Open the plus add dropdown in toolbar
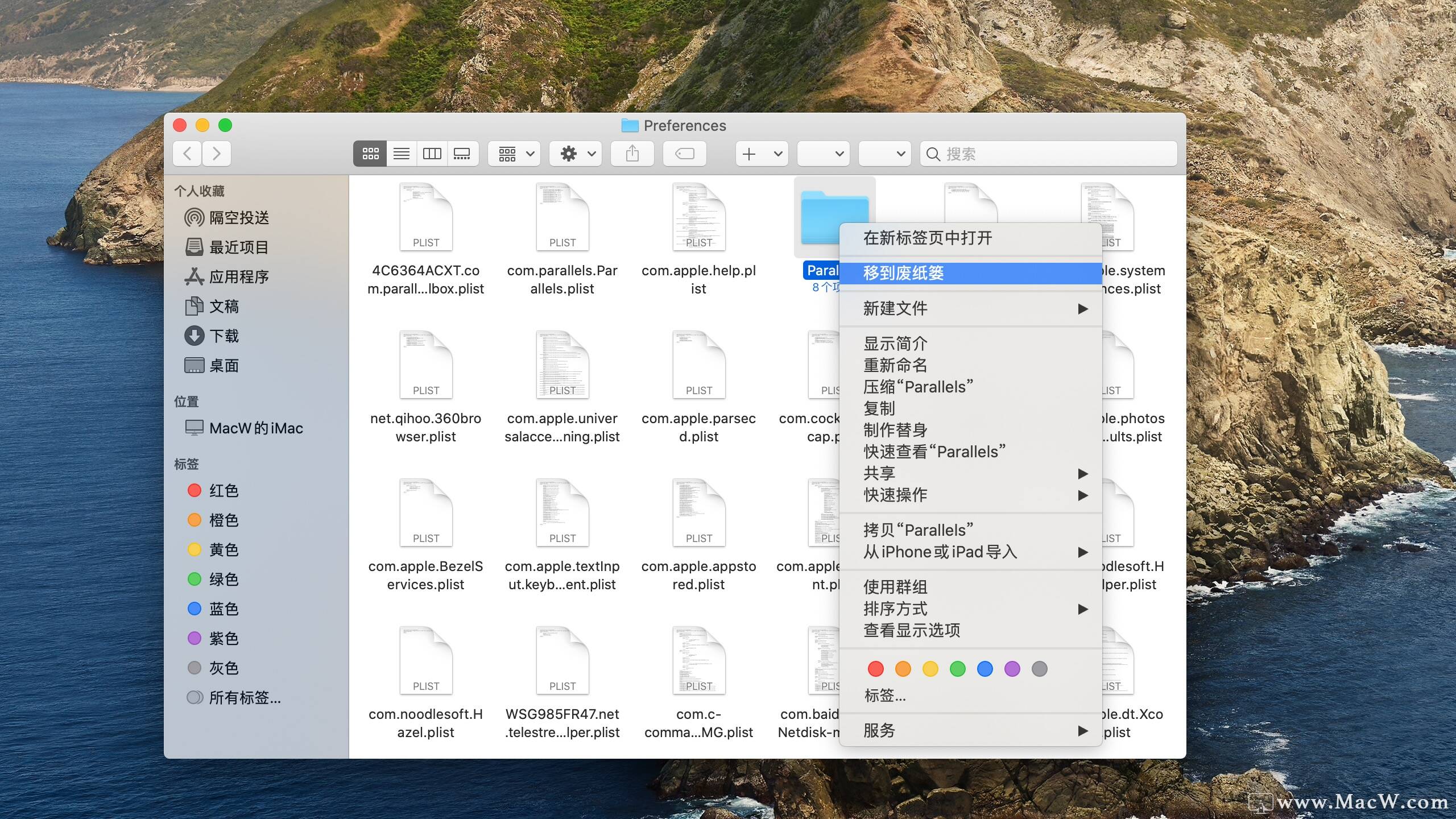Viewport: 1456px width, 819px height. click(762, 154)
